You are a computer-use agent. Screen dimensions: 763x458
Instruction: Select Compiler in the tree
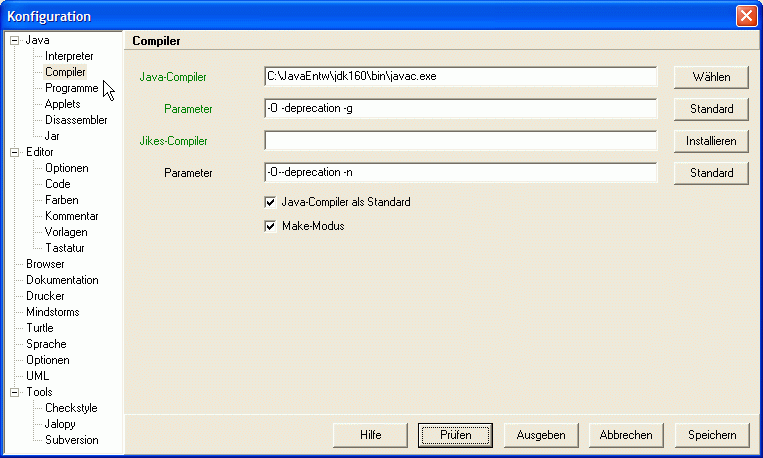tap(65, 72)
